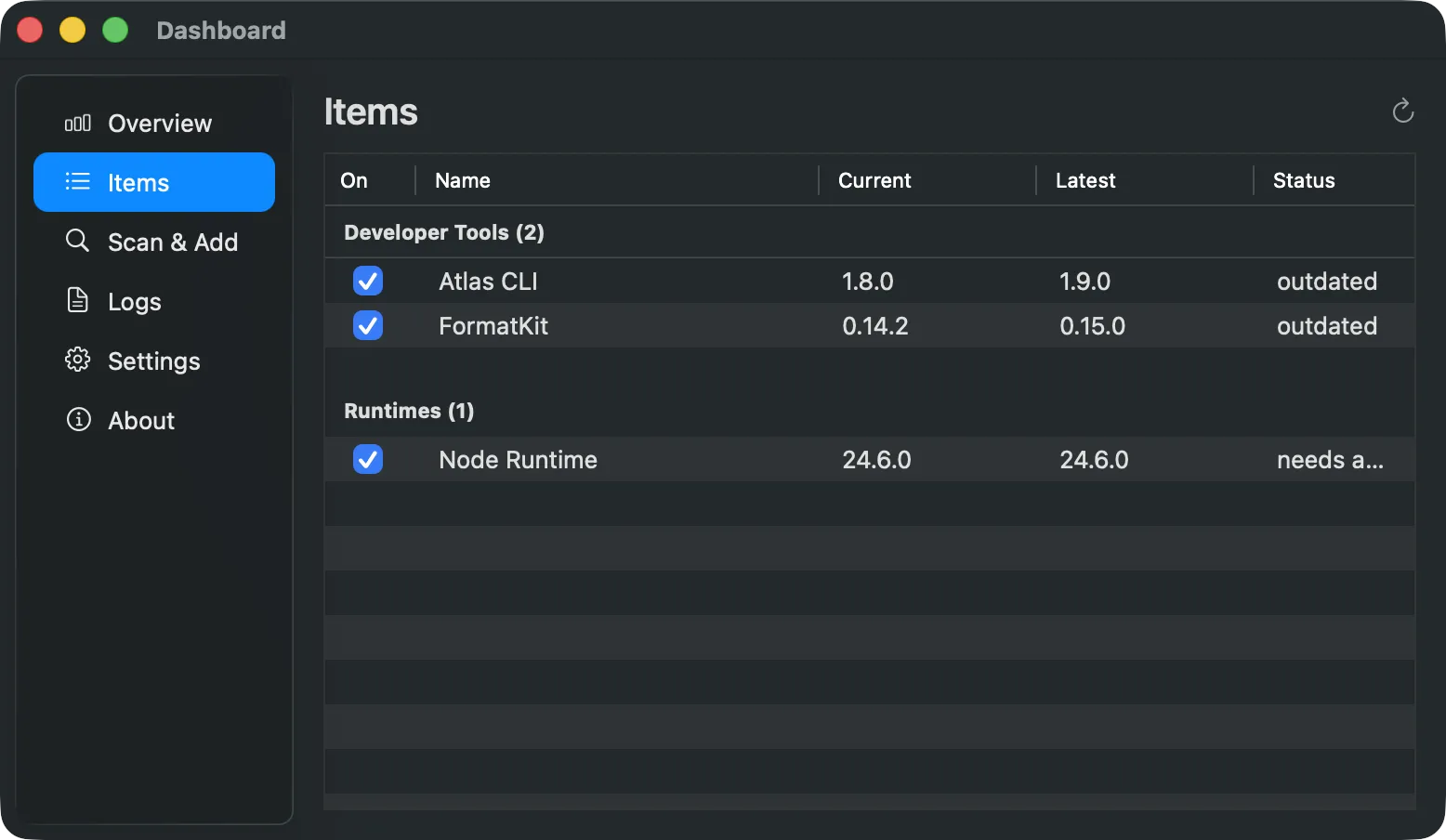Disable the FormatKit checkbox
The image size is (1446, 840).
(368, 325)
